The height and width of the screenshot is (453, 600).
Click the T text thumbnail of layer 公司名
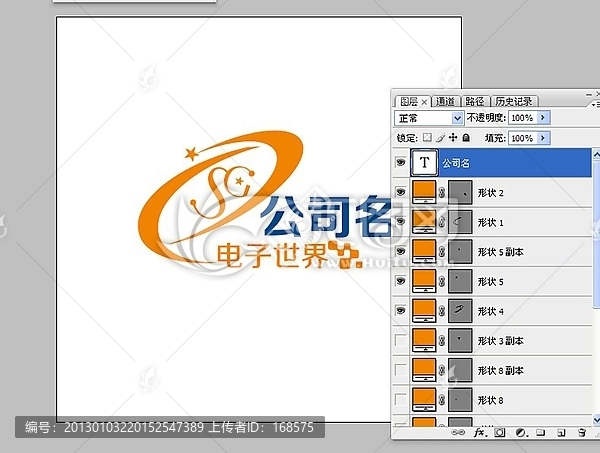424,163
